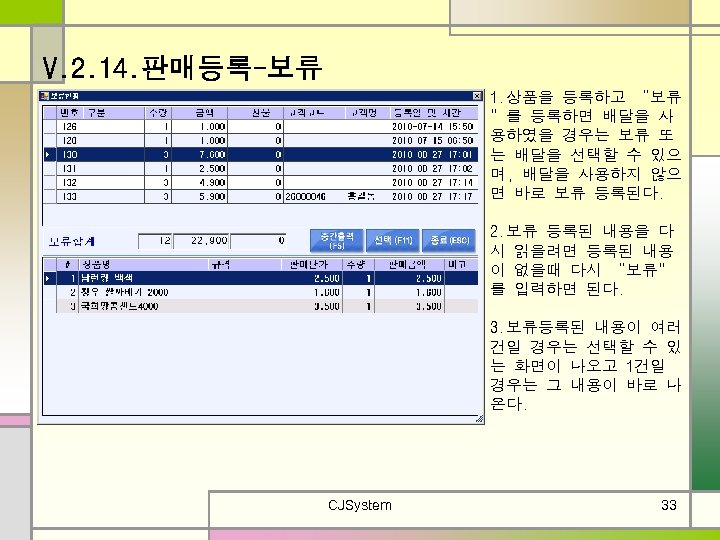This screenshot has height=540, width=720.
Task: Click timestamp ending 17:01
Action: [x=432, y=155]
